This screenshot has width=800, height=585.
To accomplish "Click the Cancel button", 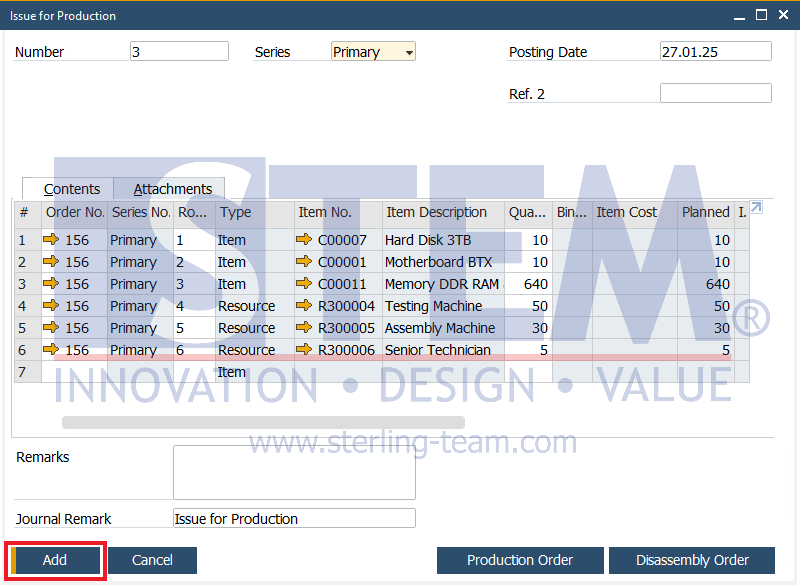I will coord(152,560).
